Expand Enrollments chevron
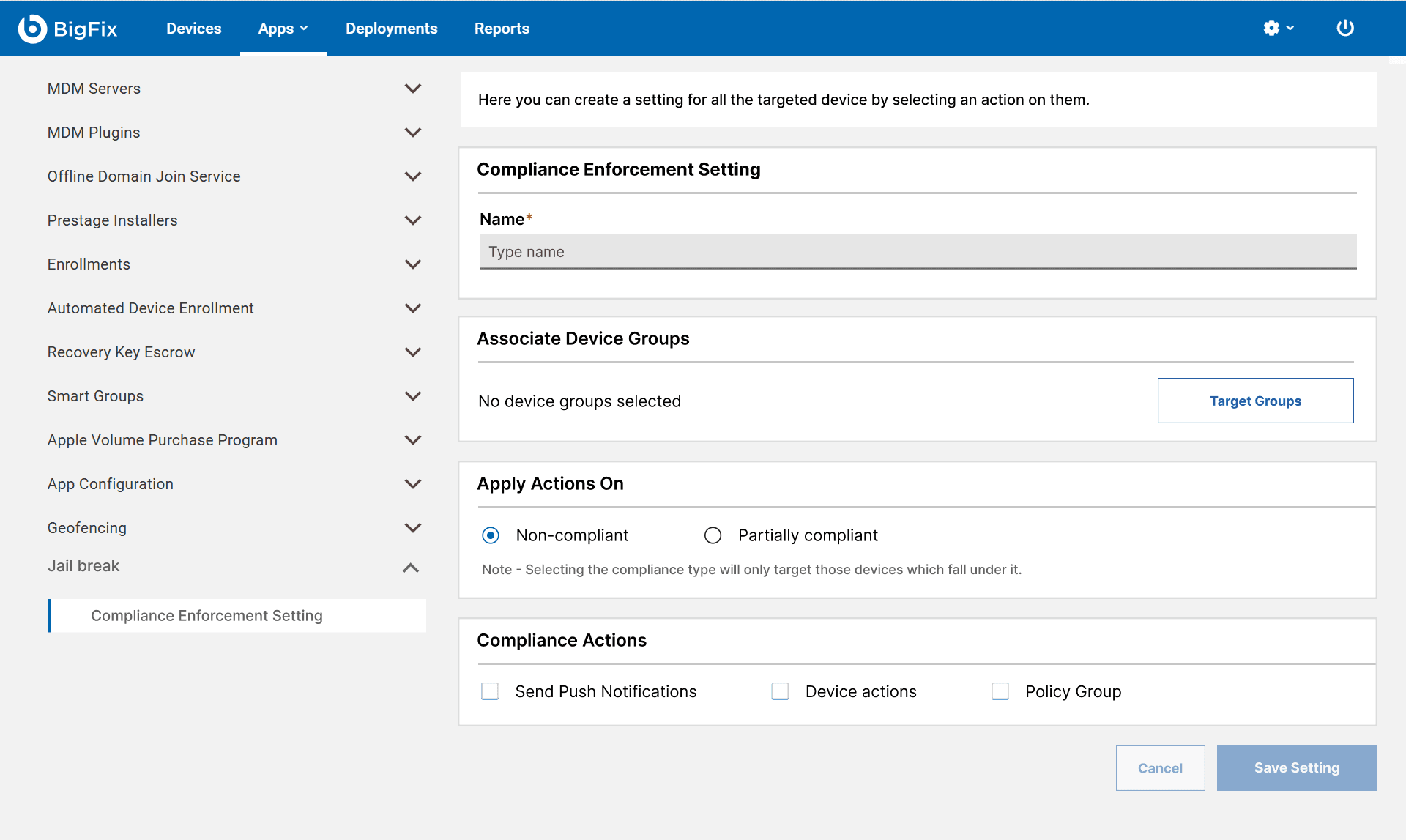The height and width of the screenshot is (840, 1406). [413, 264]
